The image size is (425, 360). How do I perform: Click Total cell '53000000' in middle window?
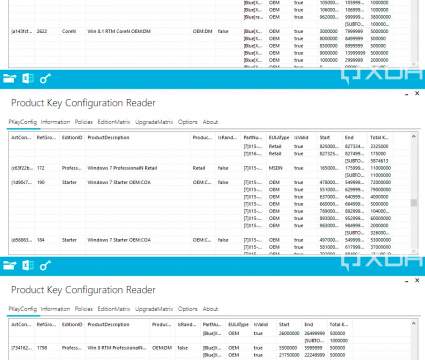tap(381, 240)
